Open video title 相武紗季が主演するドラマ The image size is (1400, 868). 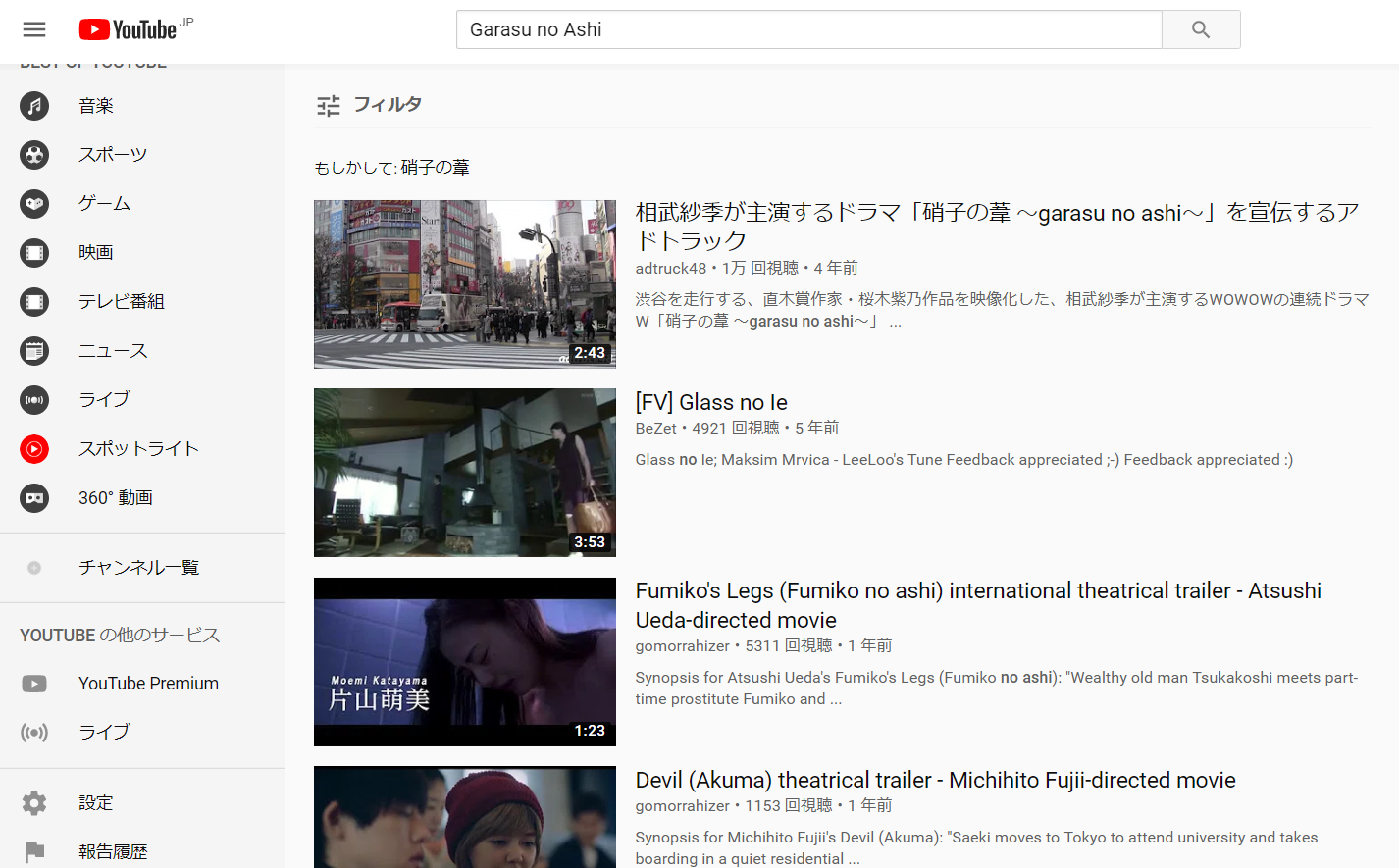(997, 227)
